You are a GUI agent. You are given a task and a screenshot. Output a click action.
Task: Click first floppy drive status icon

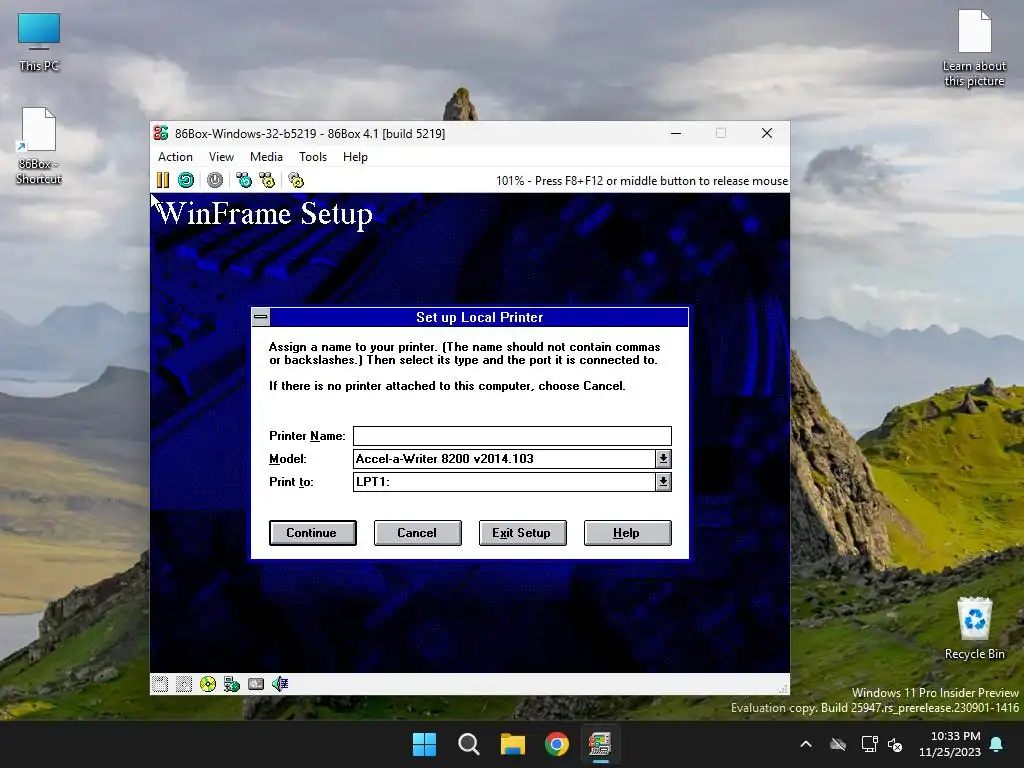pyautogui.click(x=160, y=684)
